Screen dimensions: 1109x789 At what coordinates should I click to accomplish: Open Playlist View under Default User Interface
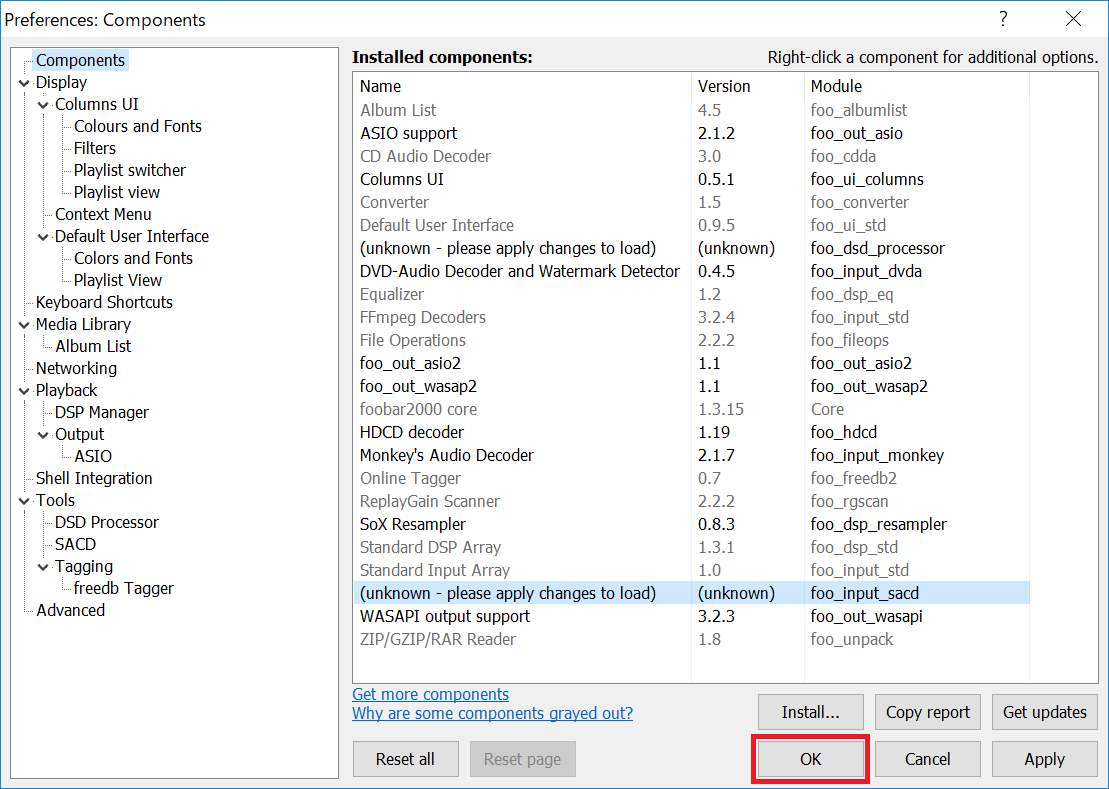tap(117, 280)
